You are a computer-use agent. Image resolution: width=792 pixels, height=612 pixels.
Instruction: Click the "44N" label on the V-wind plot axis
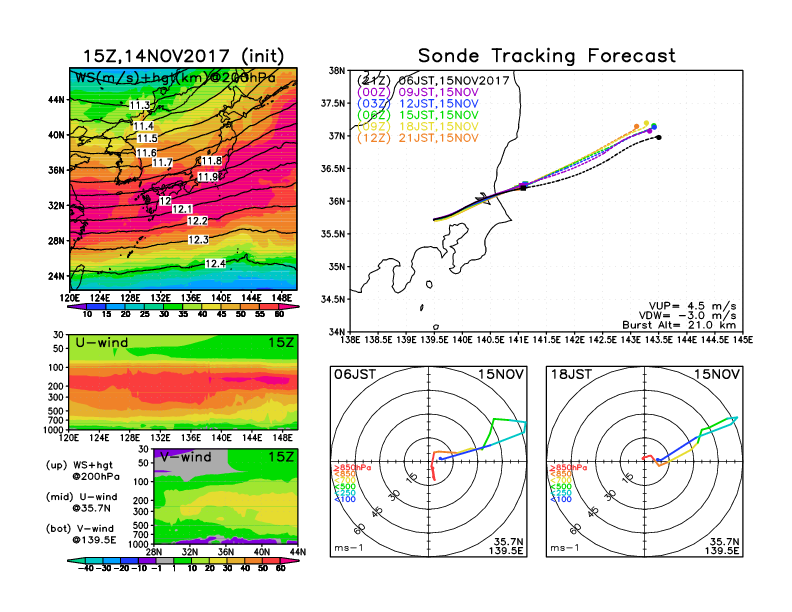pyautogui.click(x=298, y=552)
